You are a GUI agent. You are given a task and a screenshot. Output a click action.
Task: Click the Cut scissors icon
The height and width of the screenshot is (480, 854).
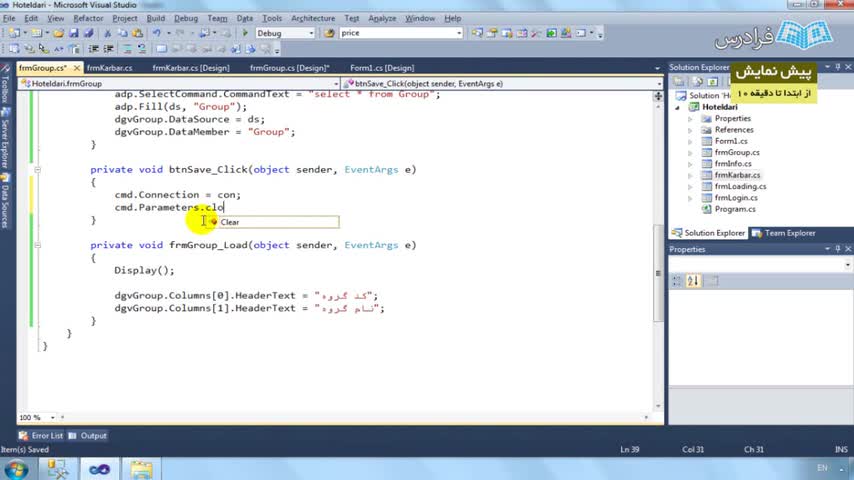tap(107, 33)
